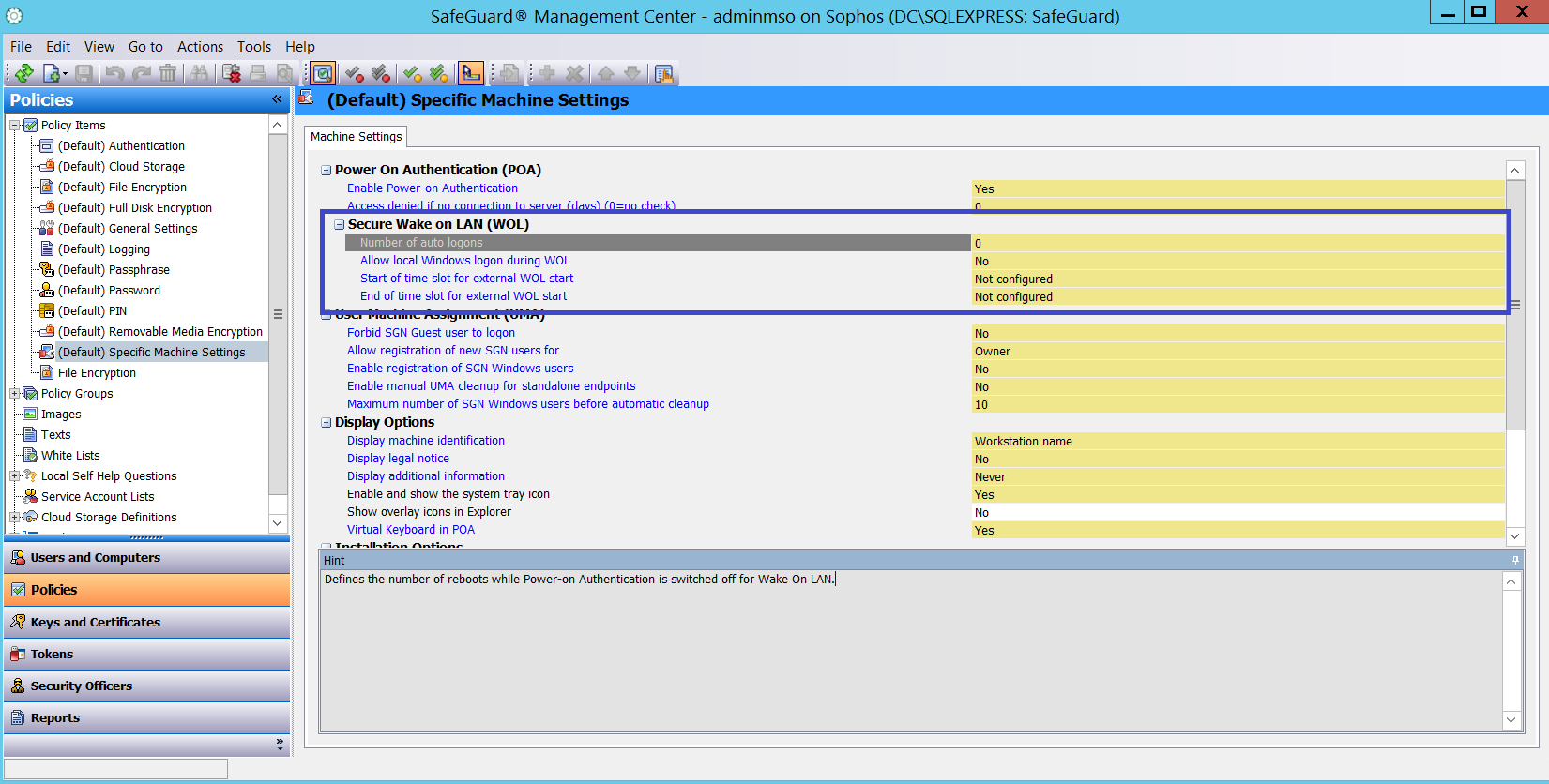Image resolution: width=1549 pixels, height=784 pixels.
Task: Open the File menu
Action: pyautogui.click(x=21, y=47)
